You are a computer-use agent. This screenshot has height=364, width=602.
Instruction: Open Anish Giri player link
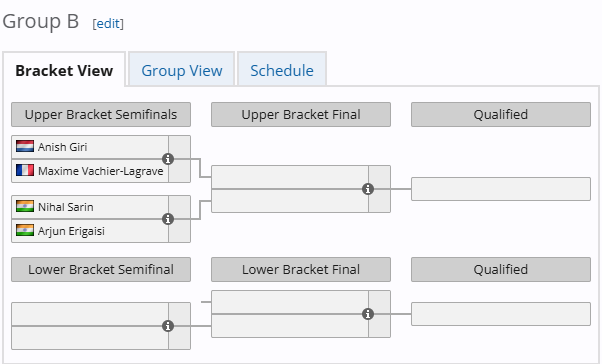point(63,147)
